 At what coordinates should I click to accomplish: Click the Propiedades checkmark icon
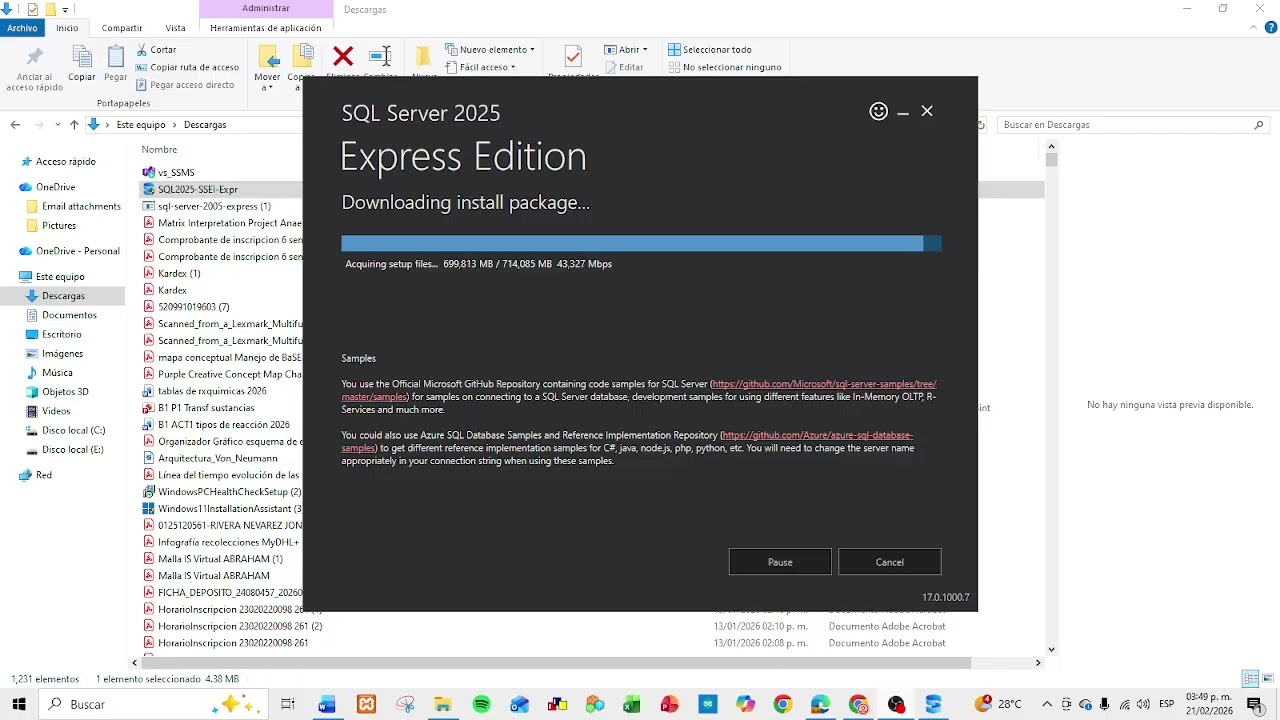[x=573, y=56]
